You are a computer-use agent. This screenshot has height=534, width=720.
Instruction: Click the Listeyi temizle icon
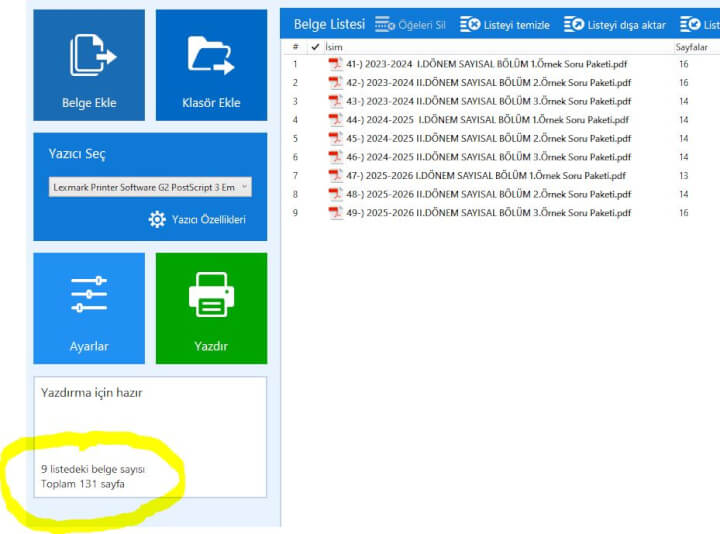tap(470, 24)
